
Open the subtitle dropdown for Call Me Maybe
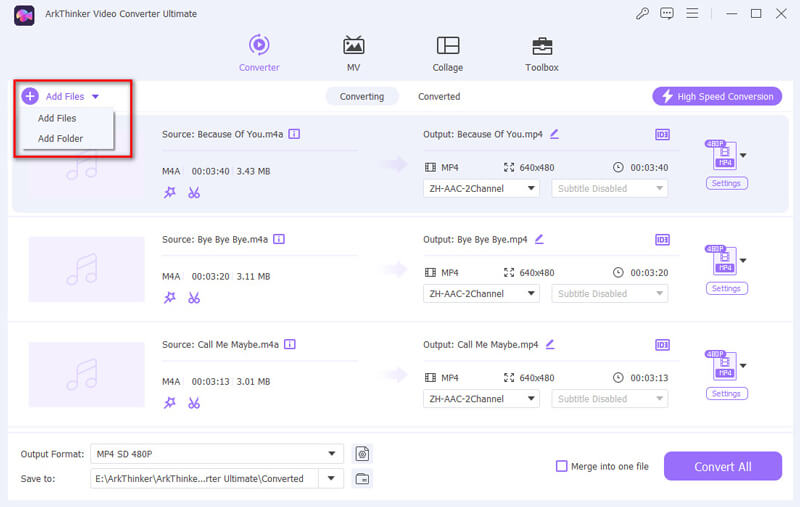coord(610,399)
